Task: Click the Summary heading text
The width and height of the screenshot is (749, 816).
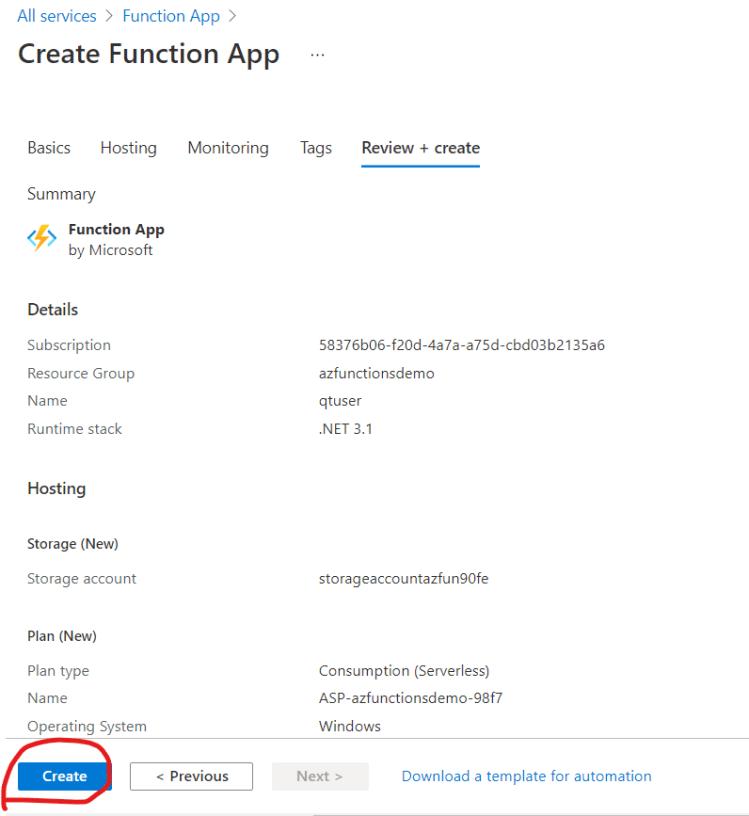Action: (61, 194)
